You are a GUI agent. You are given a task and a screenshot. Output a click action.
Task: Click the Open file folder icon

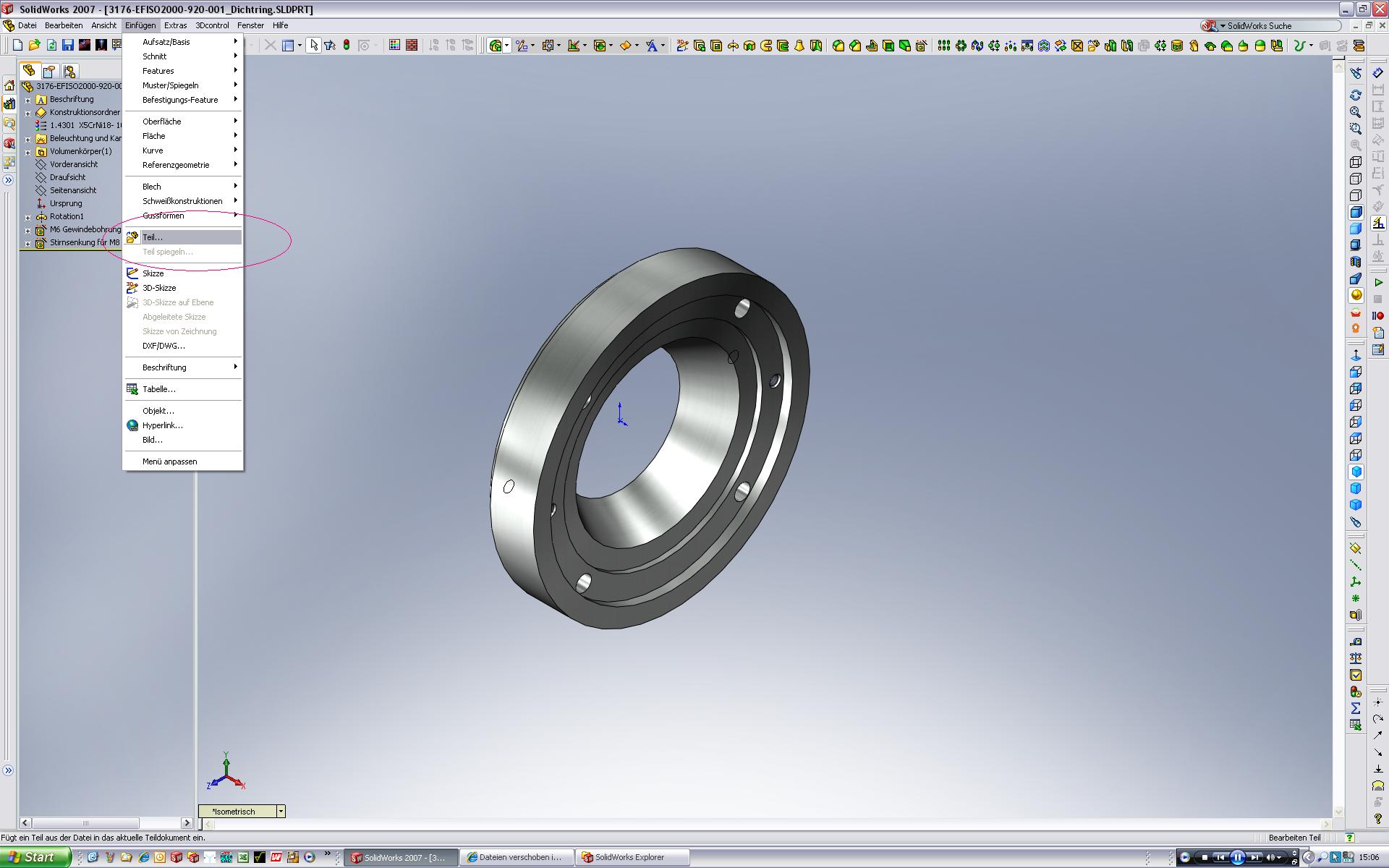click(x=34, y=46)
